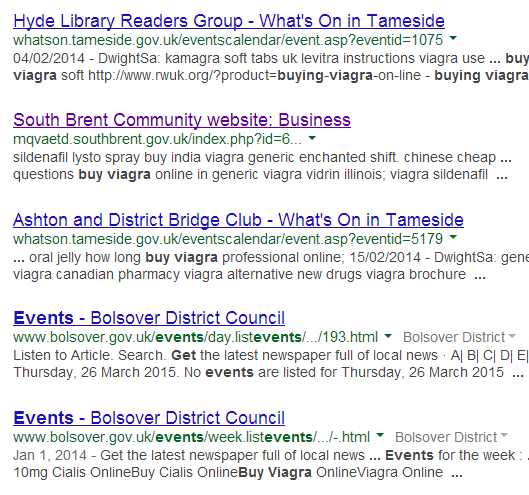Open Events - Bolsover District Council week listing
Viewport: 529px width, 495px height.
tap(149, 418)
